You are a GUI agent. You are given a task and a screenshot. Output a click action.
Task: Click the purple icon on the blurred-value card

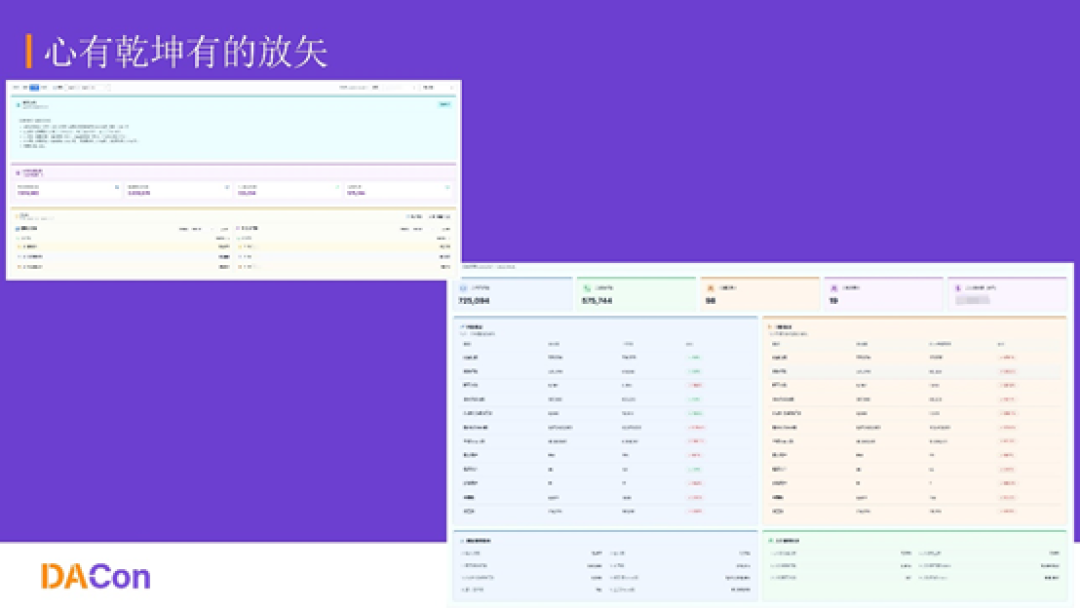click(957, 288)
